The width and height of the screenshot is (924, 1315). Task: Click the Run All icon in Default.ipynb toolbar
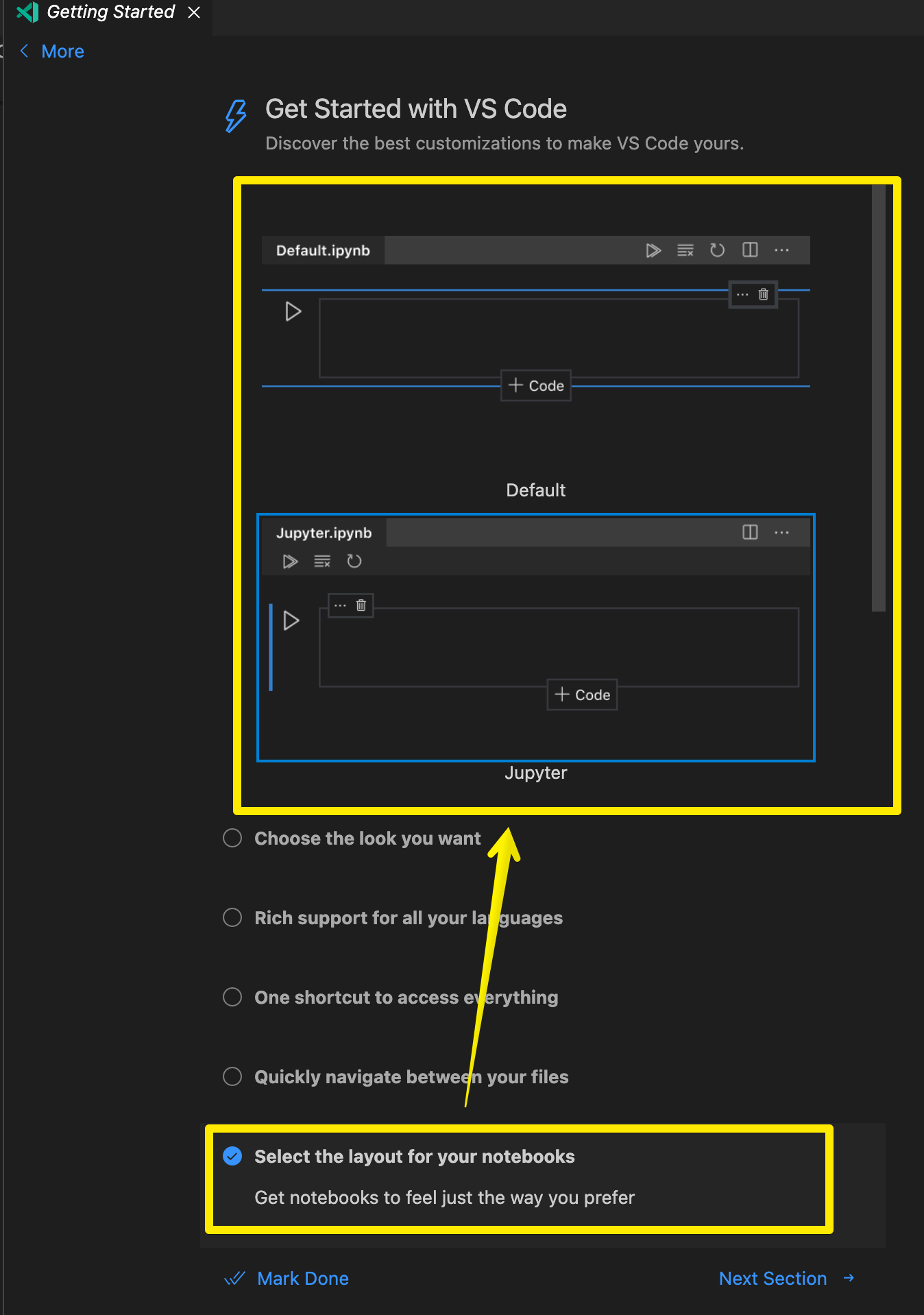(x=653, y=250)
